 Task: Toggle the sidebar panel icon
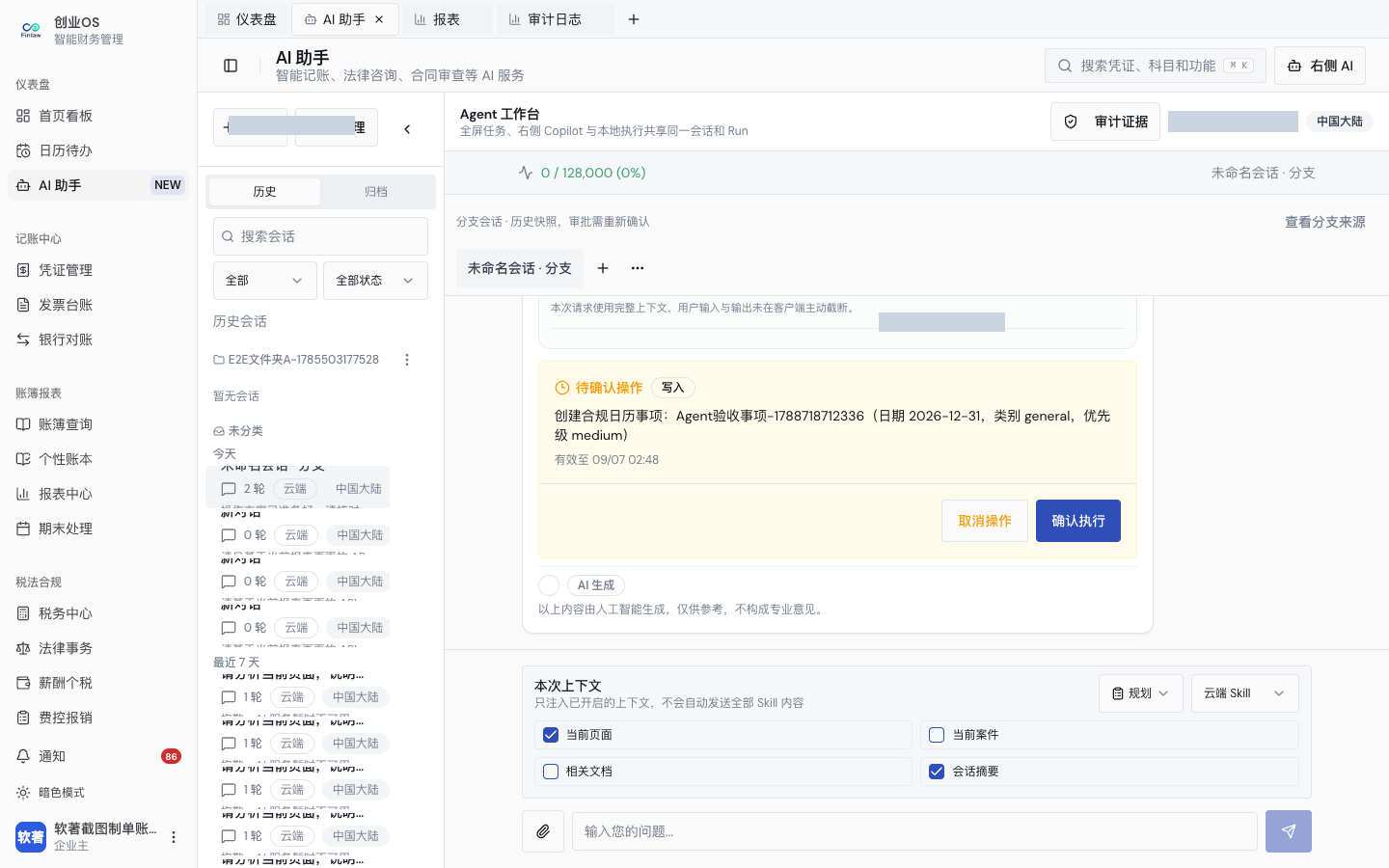tap(231, 66)
